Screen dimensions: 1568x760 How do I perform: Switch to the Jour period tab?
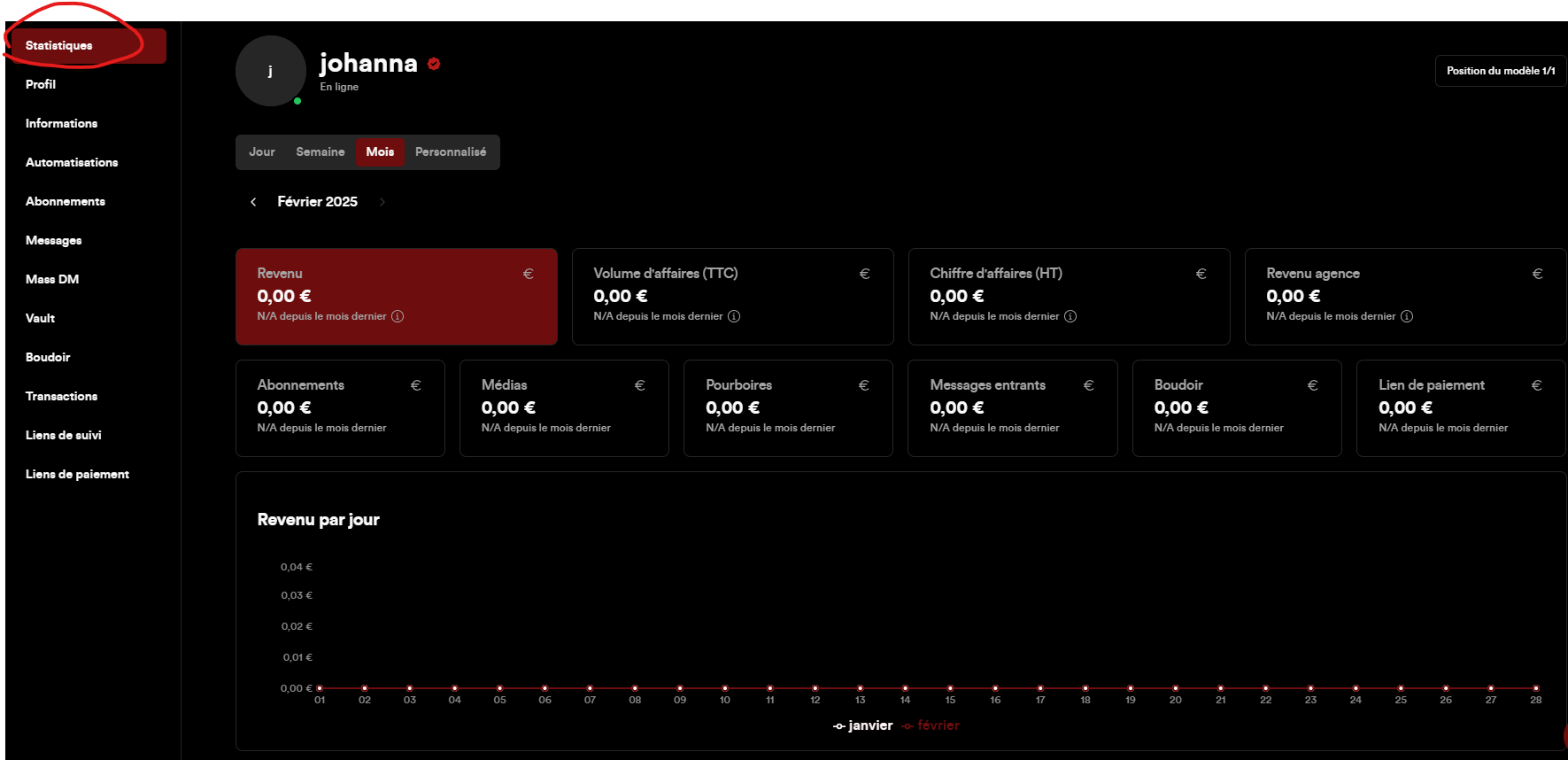click(x=262, y=151)
